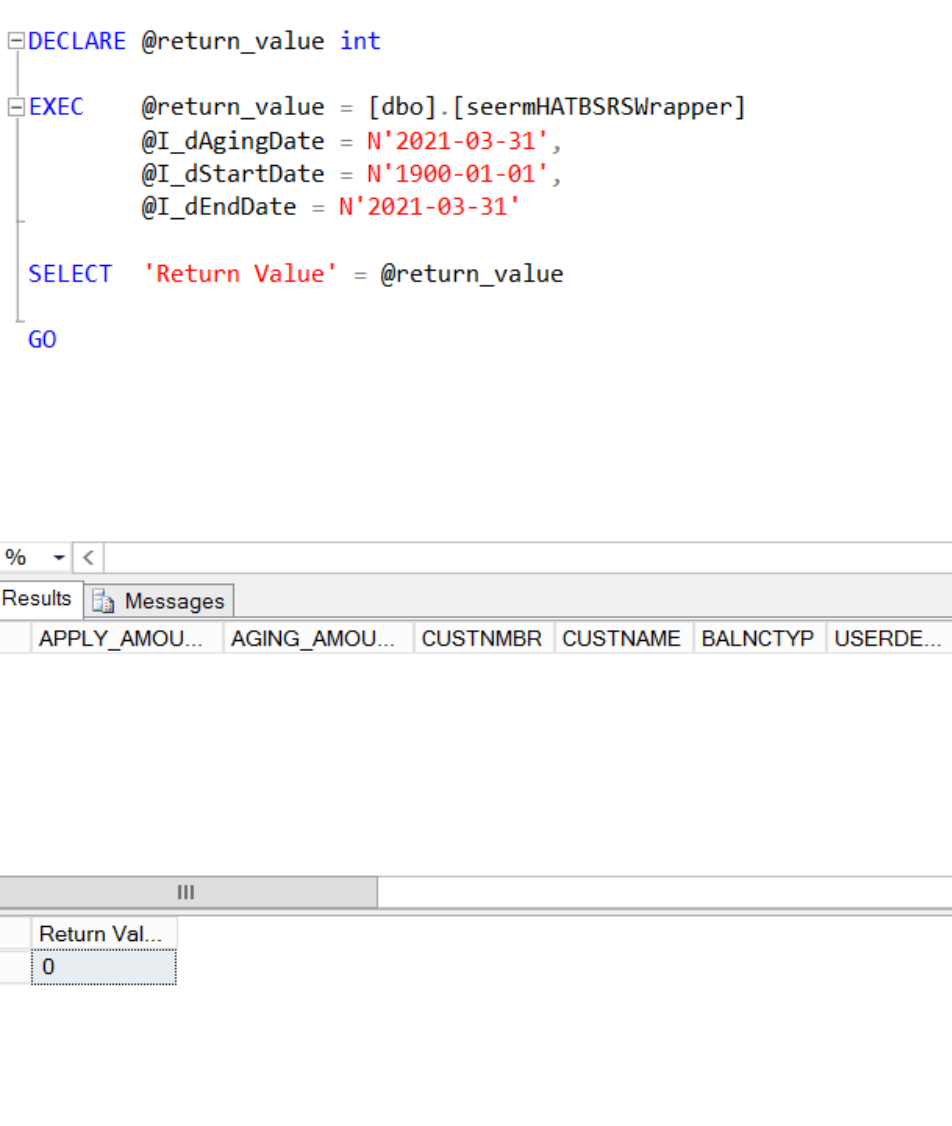Click the row selector beside value 0

(x=15, y=967)
